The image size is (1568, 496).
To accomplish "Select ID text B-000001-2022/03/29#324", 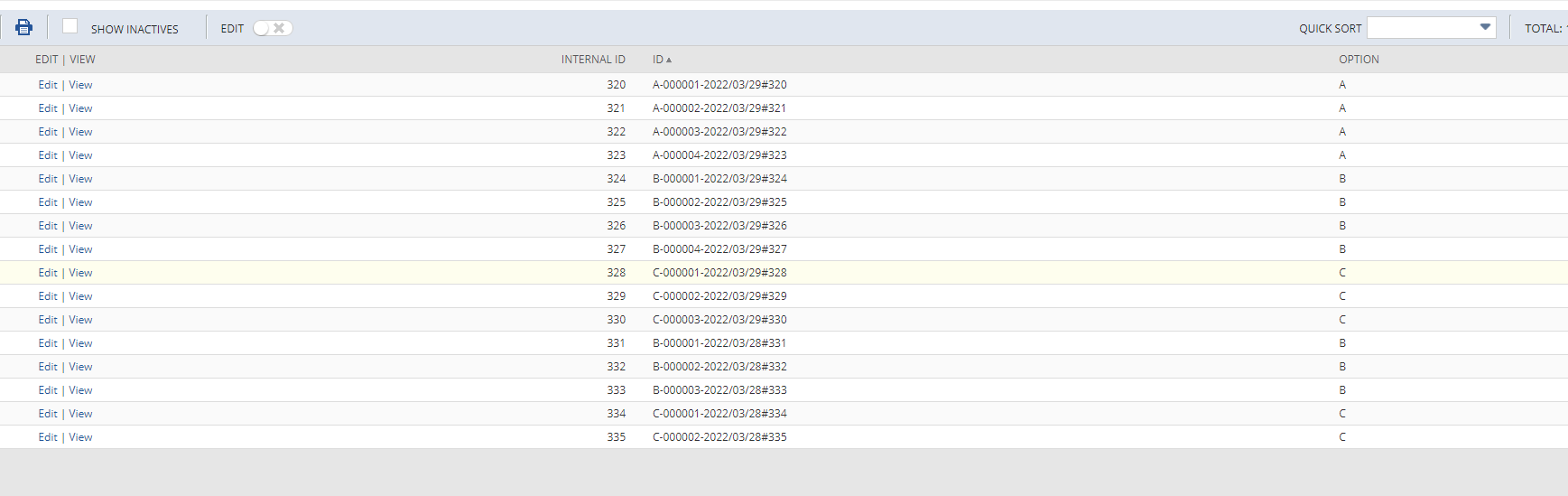I will pos(719,179).
